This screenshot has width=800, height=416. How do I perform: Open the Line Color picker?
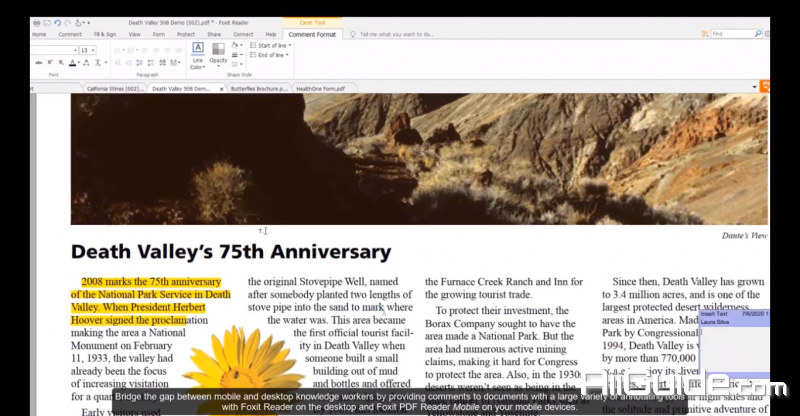pyautogui.click(x=198, y=56)
